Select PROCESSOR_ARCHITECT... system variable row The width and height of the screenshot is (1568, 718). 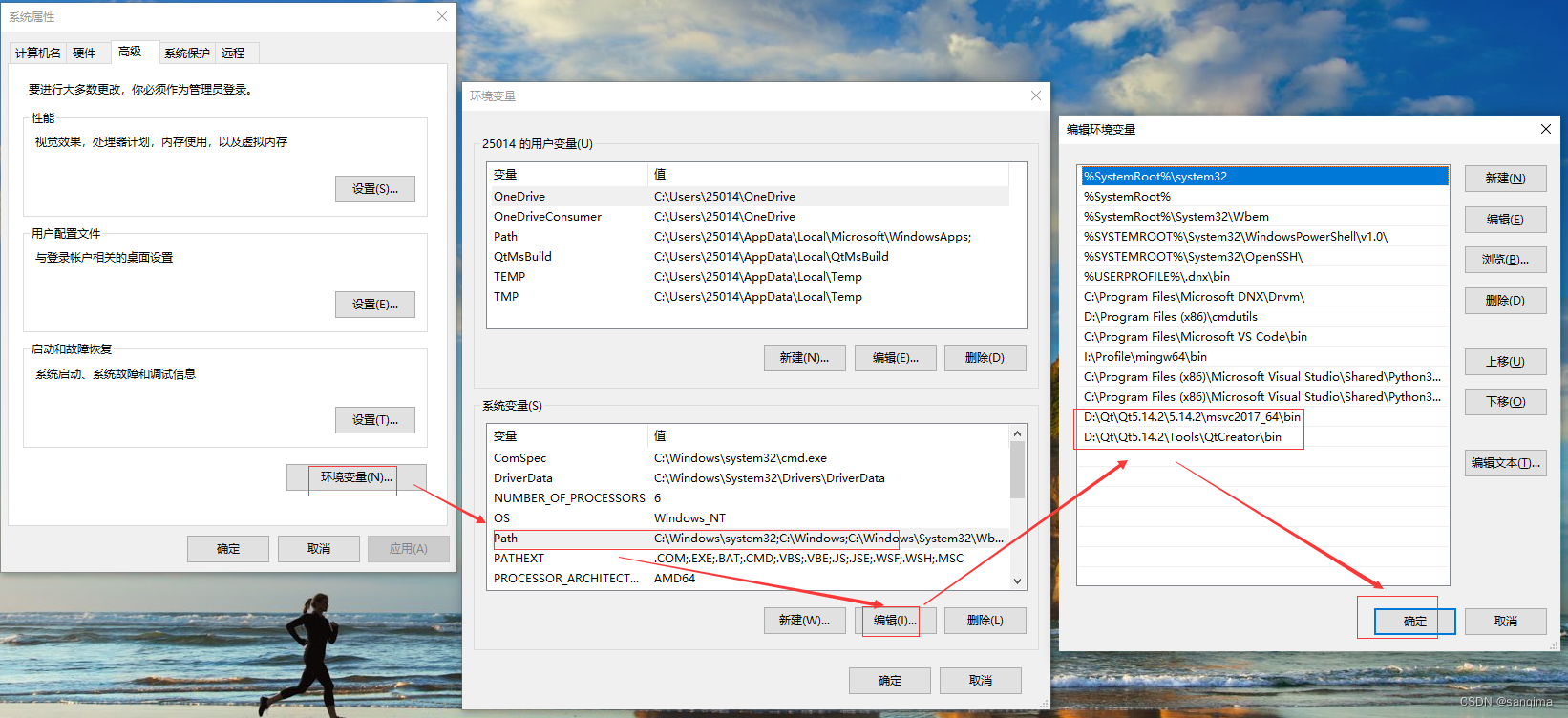[748, 579]
